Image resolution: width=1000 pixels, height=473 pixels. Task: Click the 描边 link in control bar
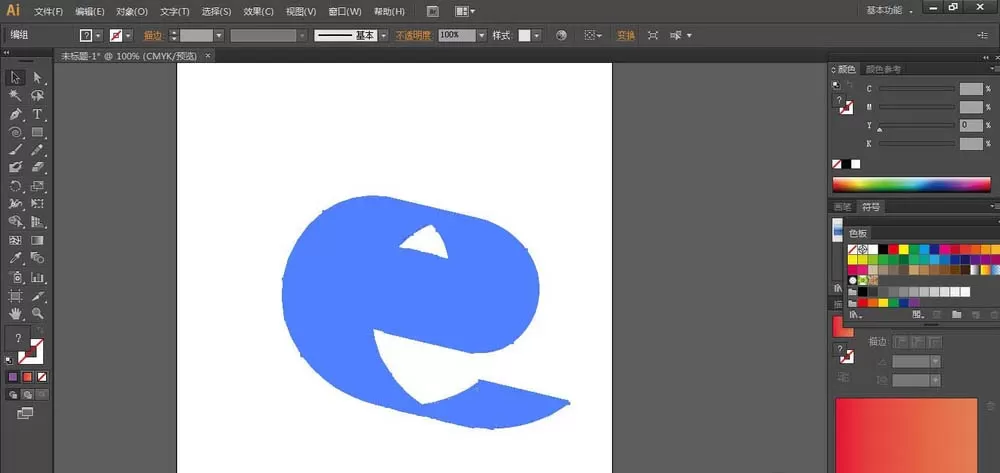tap(153, 36)
